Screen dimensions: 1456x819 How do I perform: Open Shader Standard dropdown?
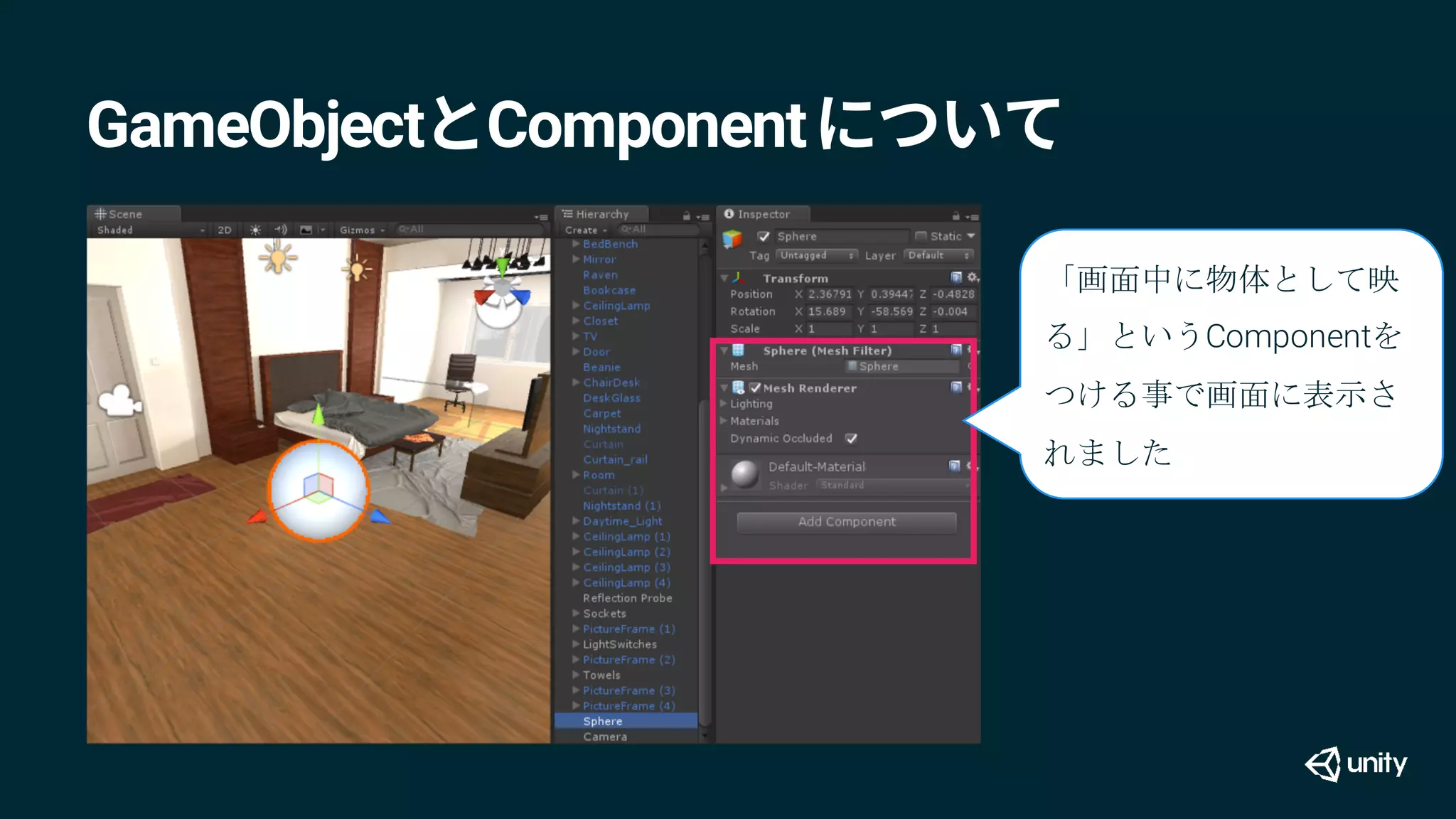[893, 485]
